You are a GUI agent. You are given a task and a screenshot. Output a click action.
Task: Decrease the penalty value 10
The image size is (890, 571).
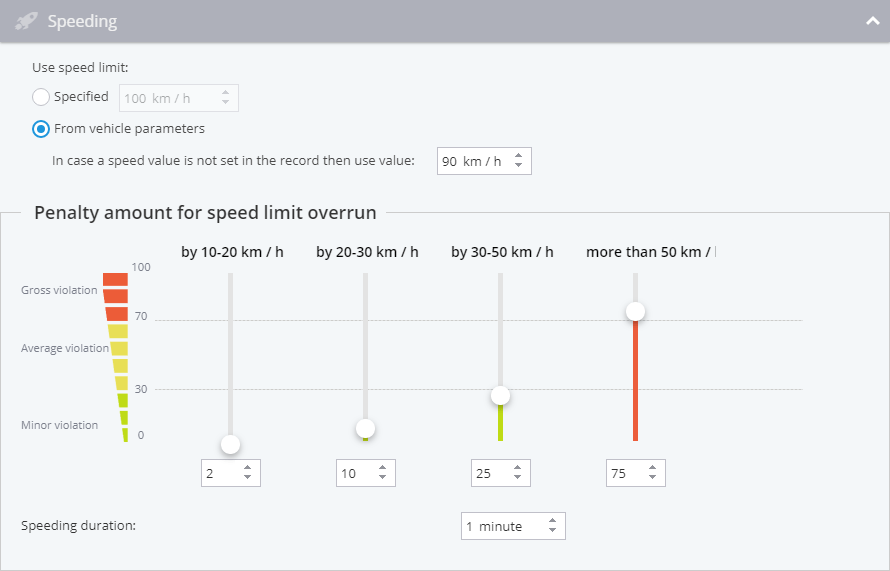pos(383,477)
